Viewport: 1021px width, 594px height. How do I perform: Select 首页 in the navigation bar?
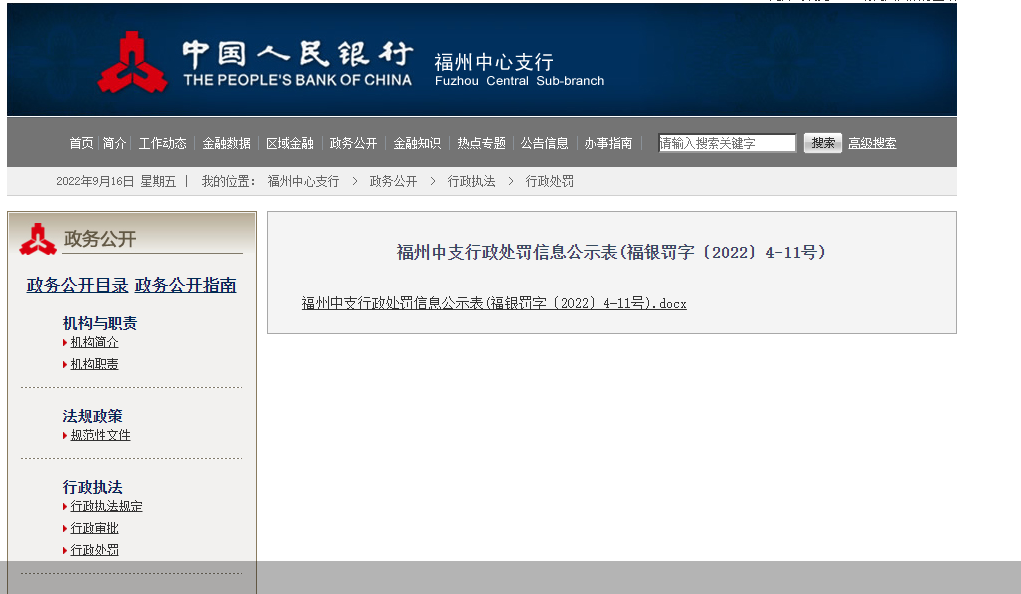(x=81, y=142)
